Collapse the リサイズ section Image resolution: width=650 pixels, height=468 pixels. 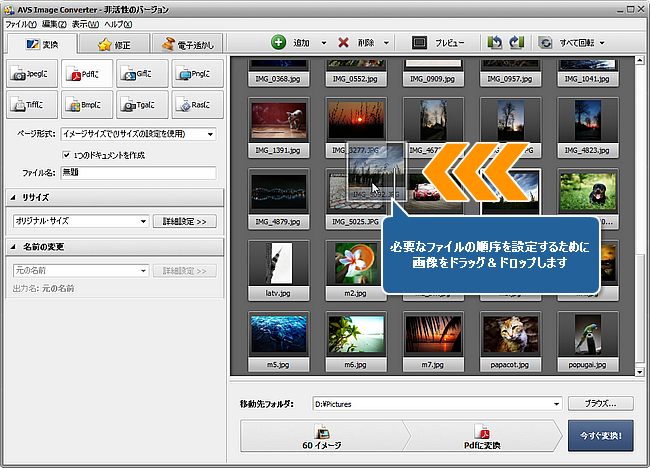click(14, 197)
